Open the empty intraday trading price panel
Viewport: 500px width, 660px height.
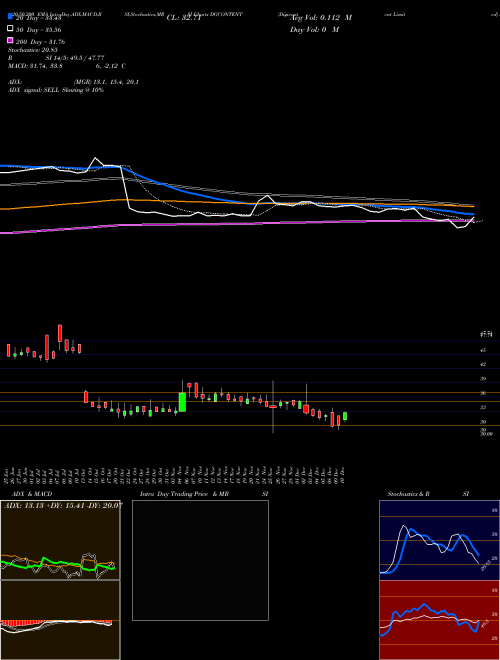[x=200, y=560]
